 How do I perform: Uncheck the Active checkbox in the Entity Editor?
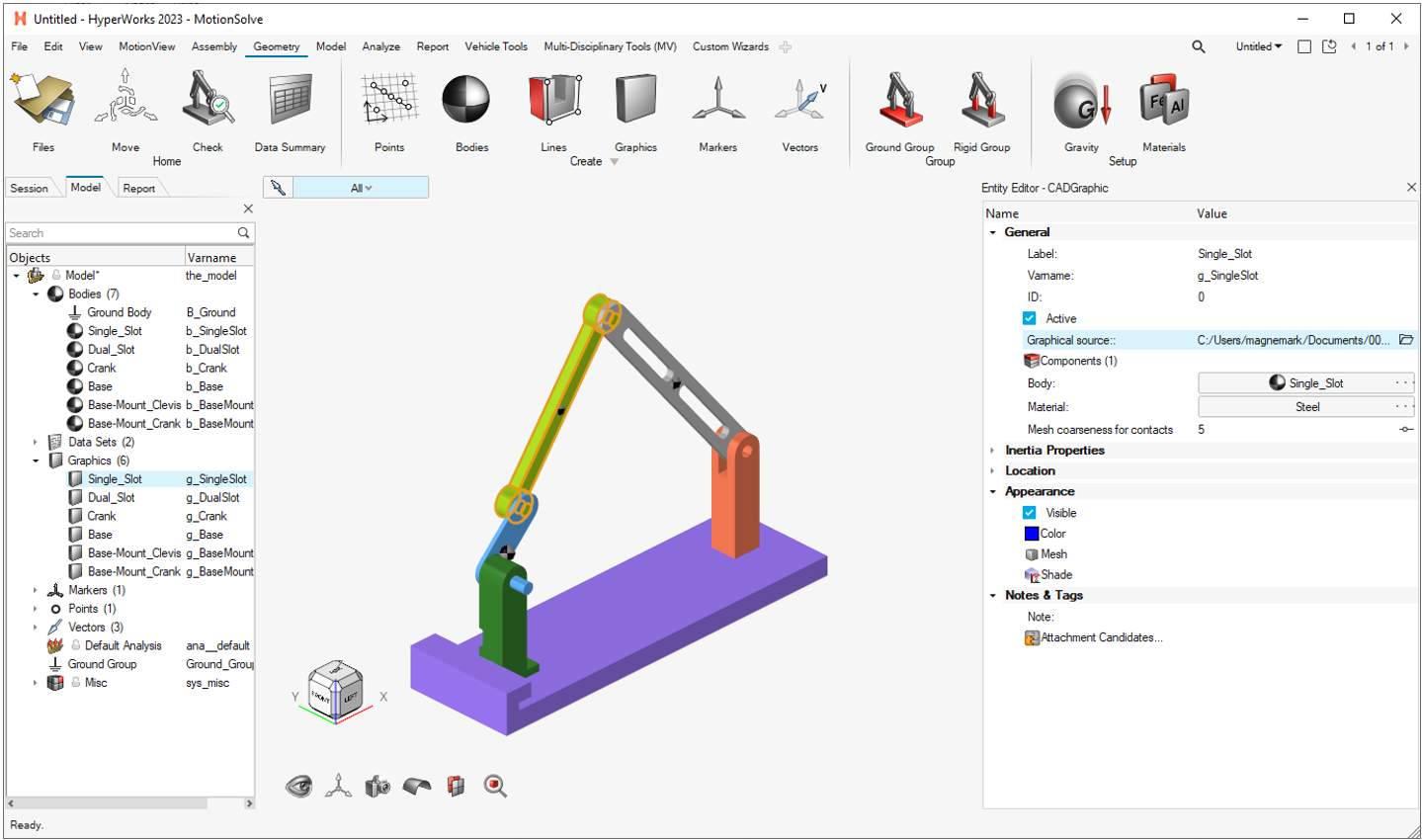coord(1029,318)
